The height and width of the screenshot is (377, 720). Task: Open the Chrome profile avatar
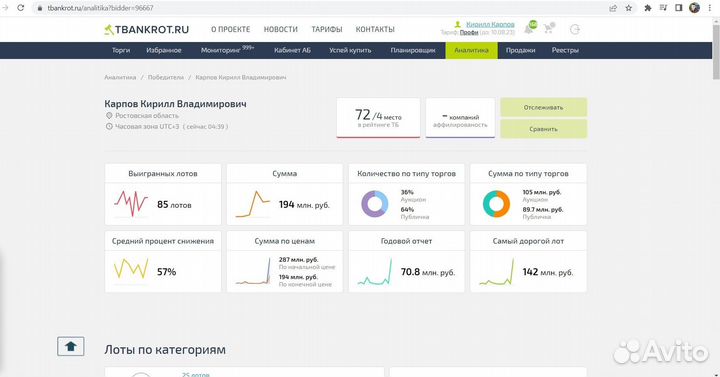(694, 7)
